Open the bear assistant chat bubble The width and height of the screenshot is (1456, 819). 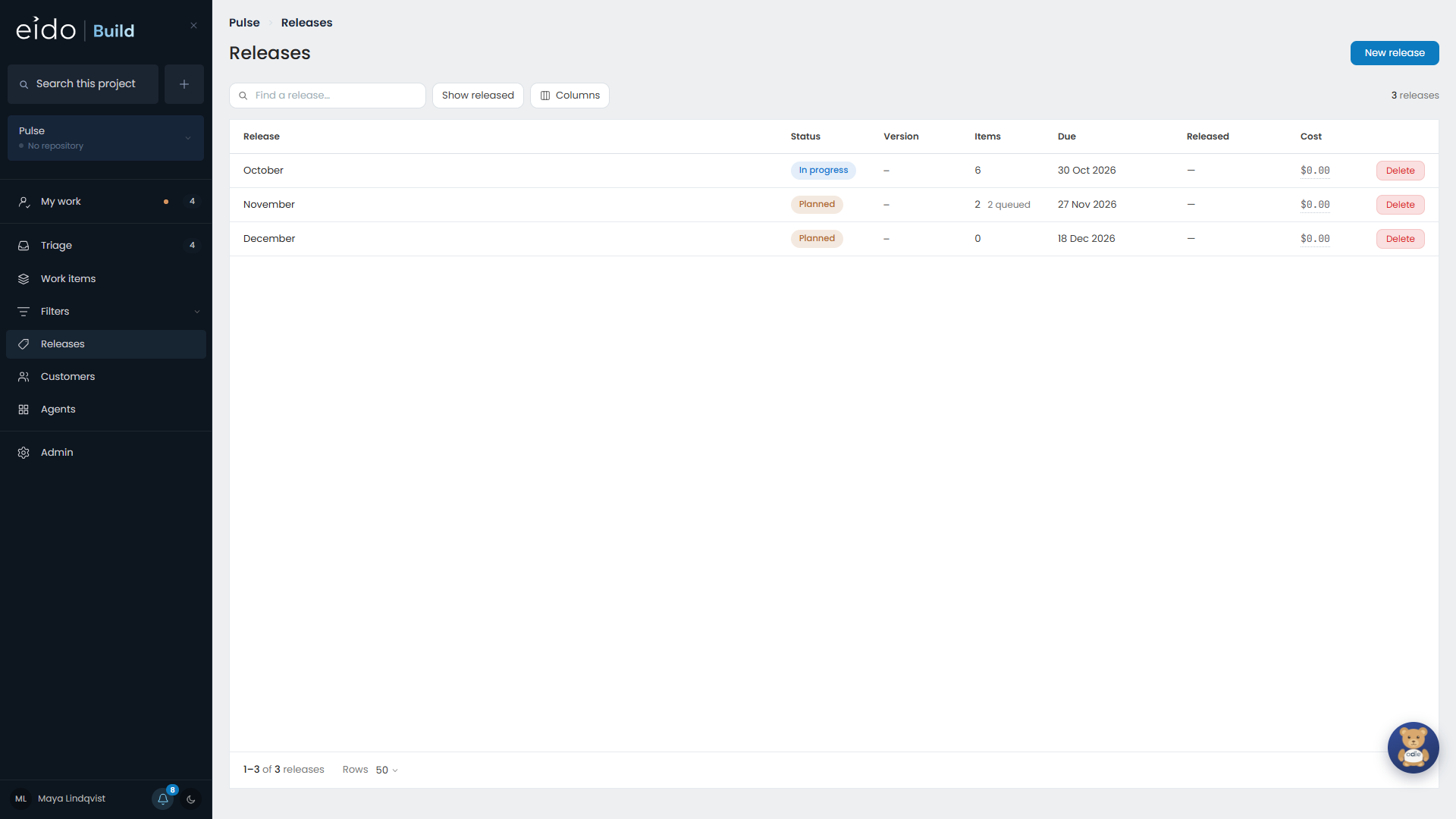point(1413,747)
